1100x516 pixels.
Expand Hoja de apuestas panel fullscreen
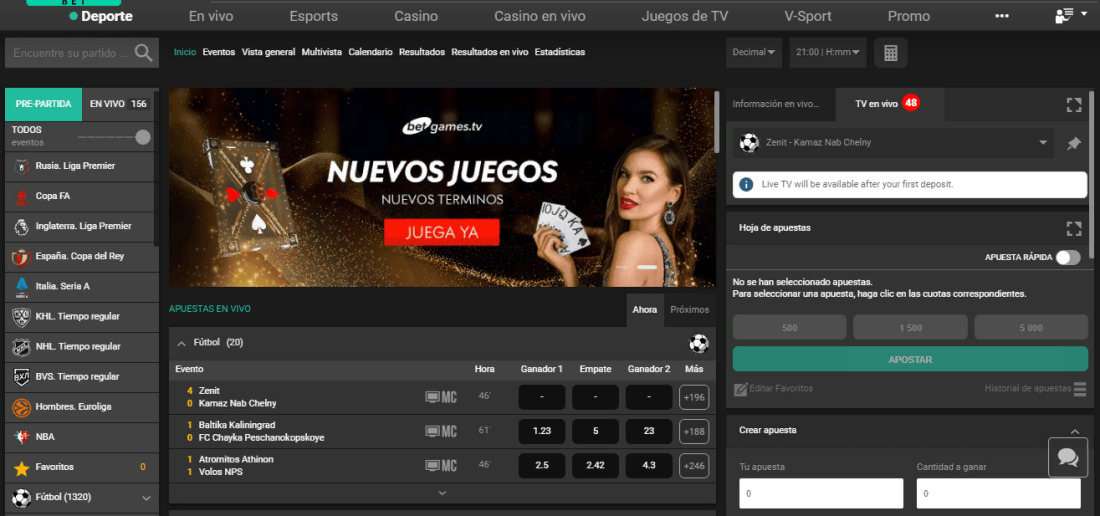(x=1073, y=228)
